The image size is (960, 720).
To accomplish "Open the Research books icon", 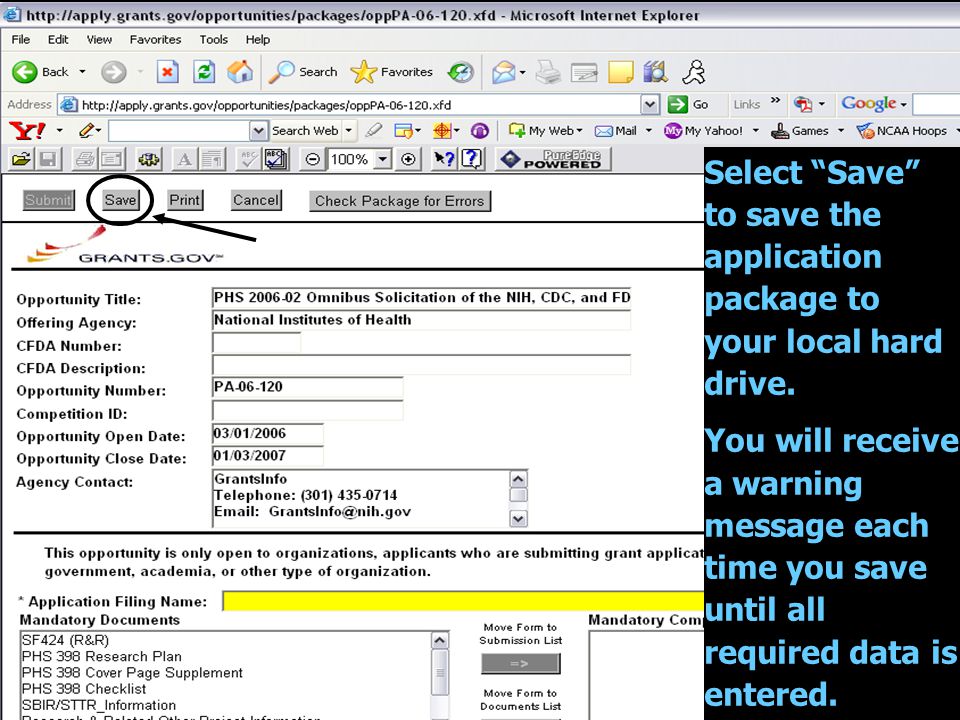I will point(656,72).
